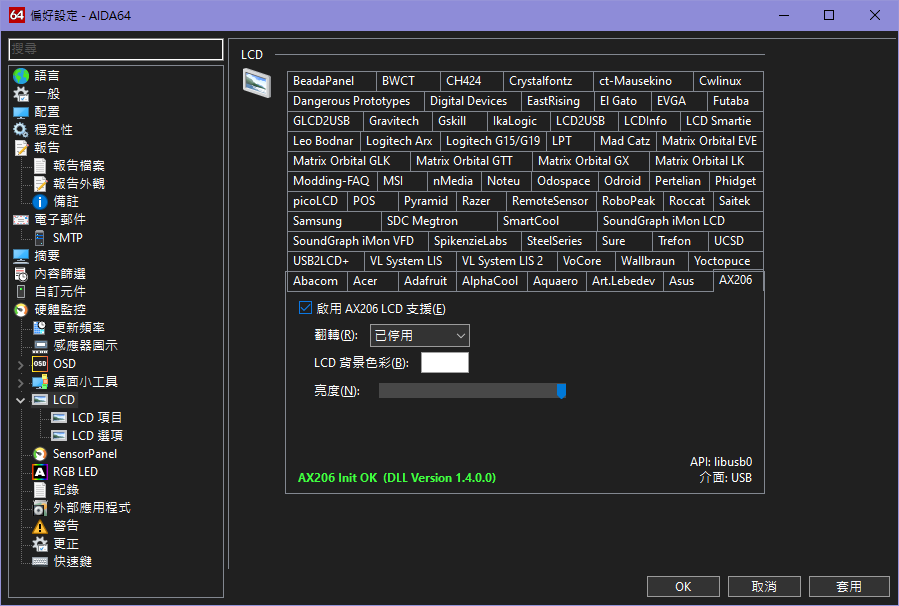Screen dimensions: 899x606
Task: Open the Asus tab
Action: coord(689,282)
